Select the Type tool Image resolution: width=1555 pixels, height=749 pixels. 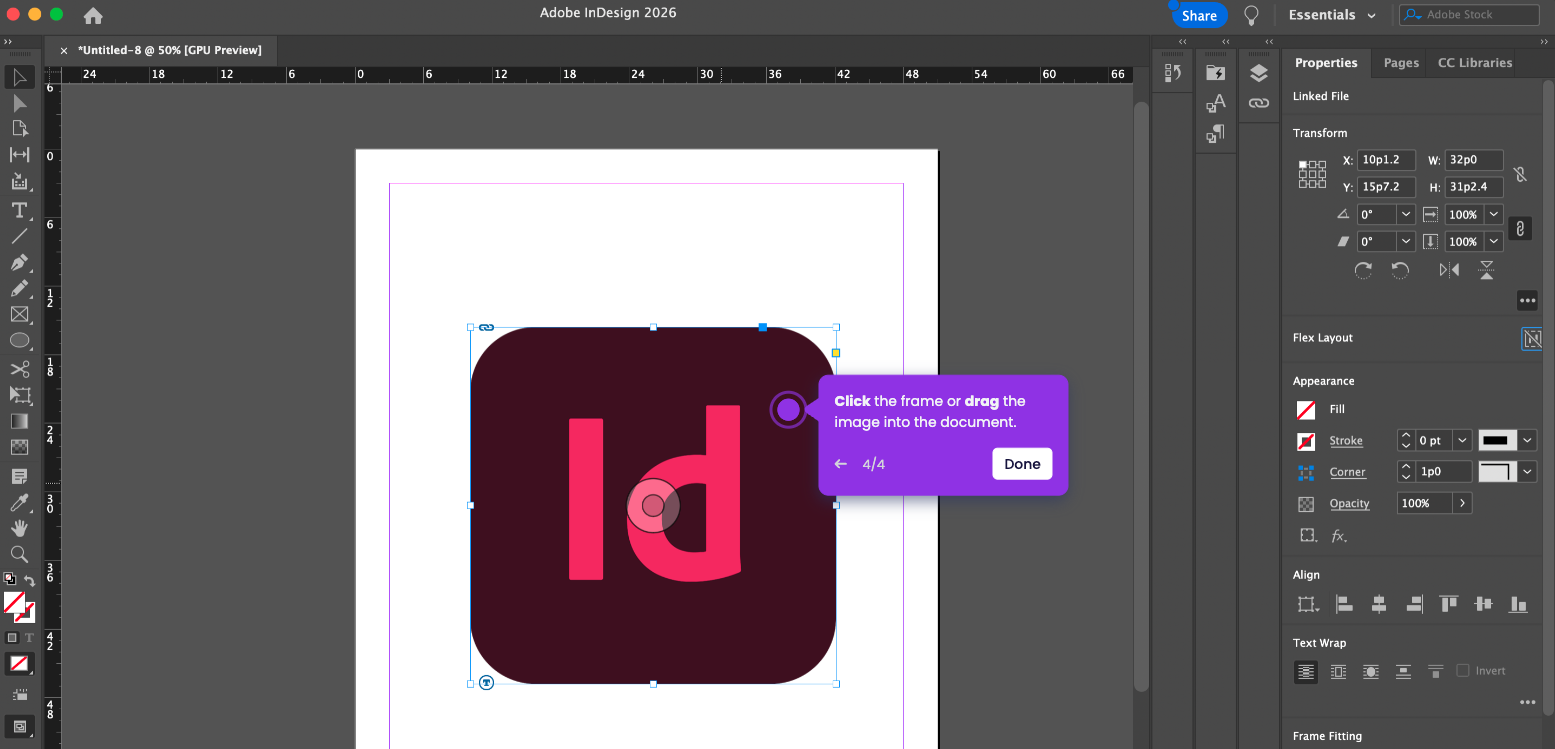19,210
